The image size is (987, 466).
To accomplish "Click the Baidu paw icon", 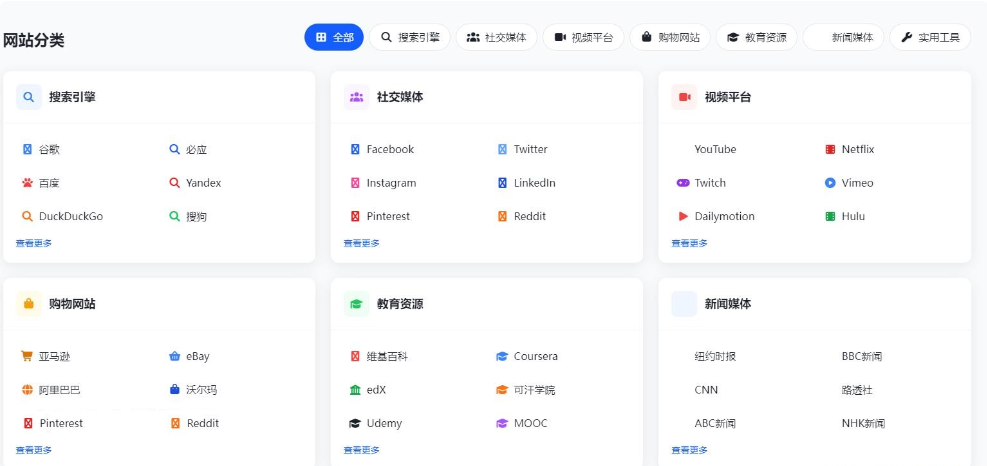I will pos(28,183).
